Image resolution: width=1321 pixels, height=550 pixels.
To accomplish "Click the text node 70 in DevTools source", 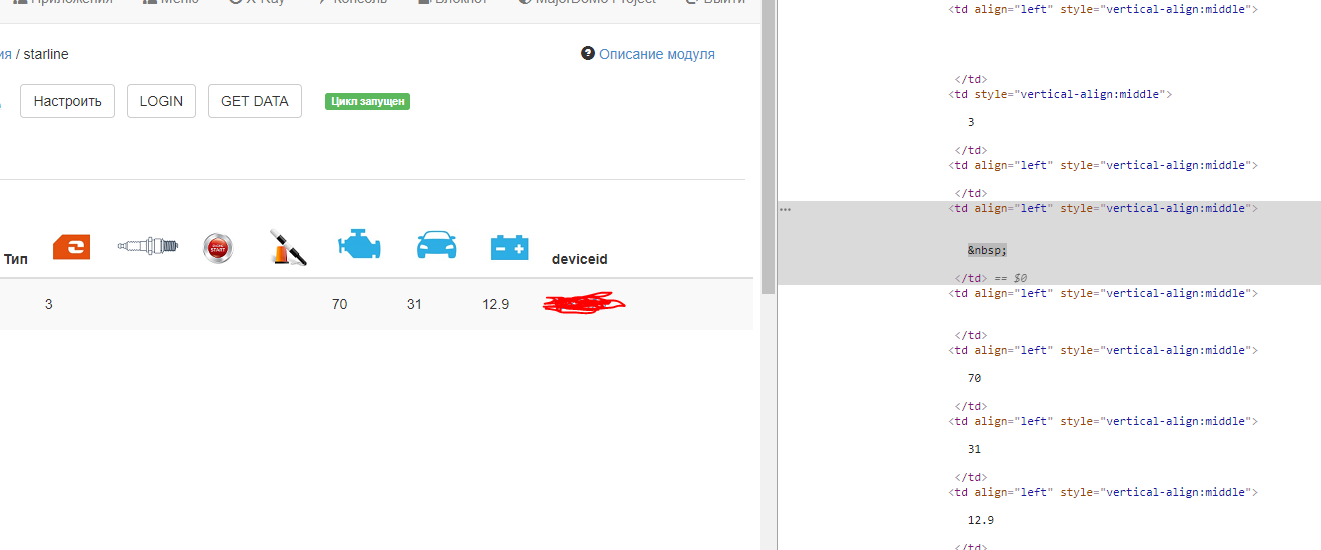I will (x=975, y=378).
